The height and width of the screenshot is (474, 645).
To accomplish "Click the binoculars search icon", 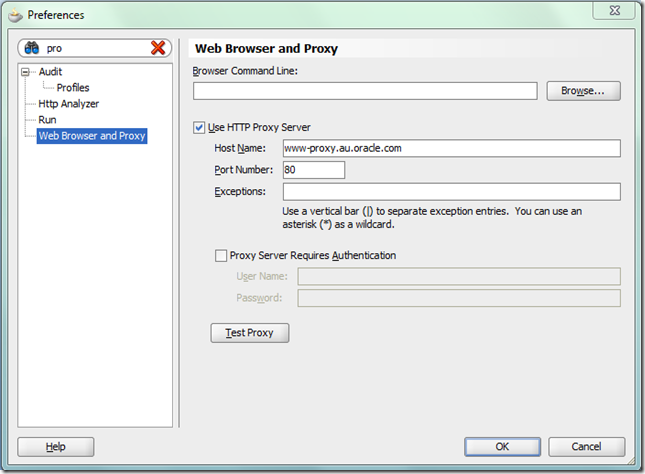I will (31, 48).
